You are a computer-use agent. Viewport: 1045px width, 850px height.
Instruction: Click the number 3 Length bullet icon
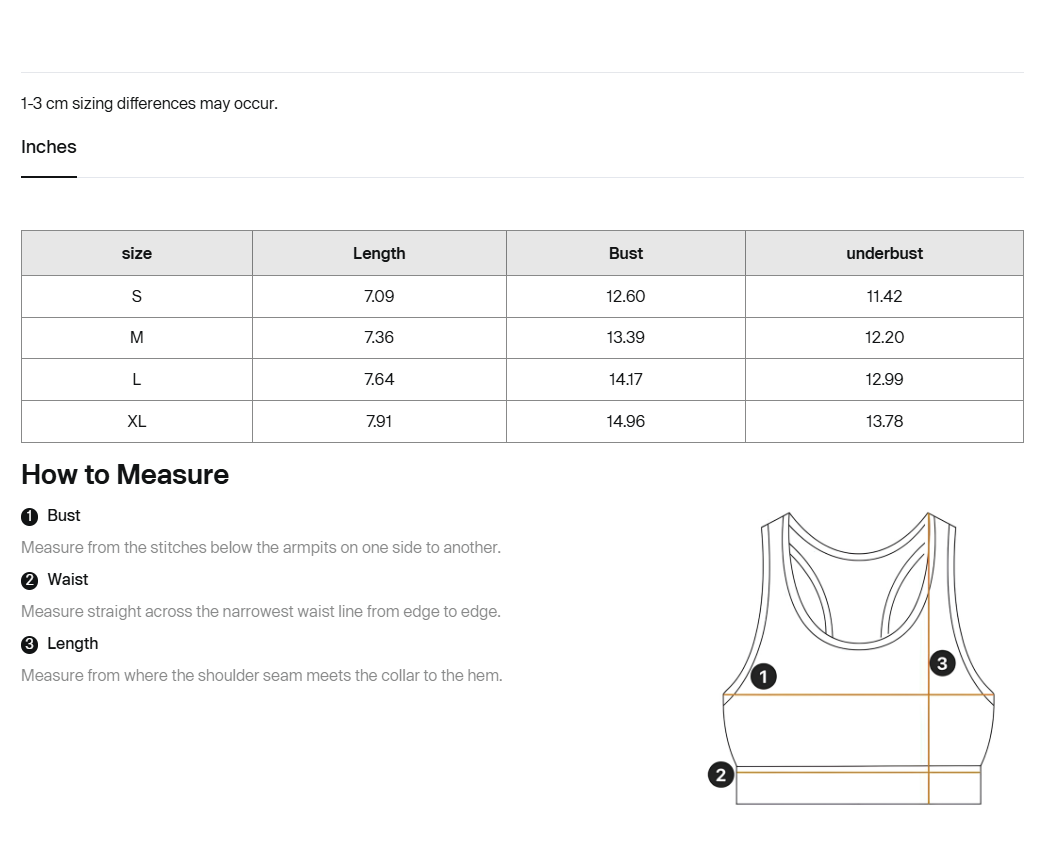click(x=29, y=645)
